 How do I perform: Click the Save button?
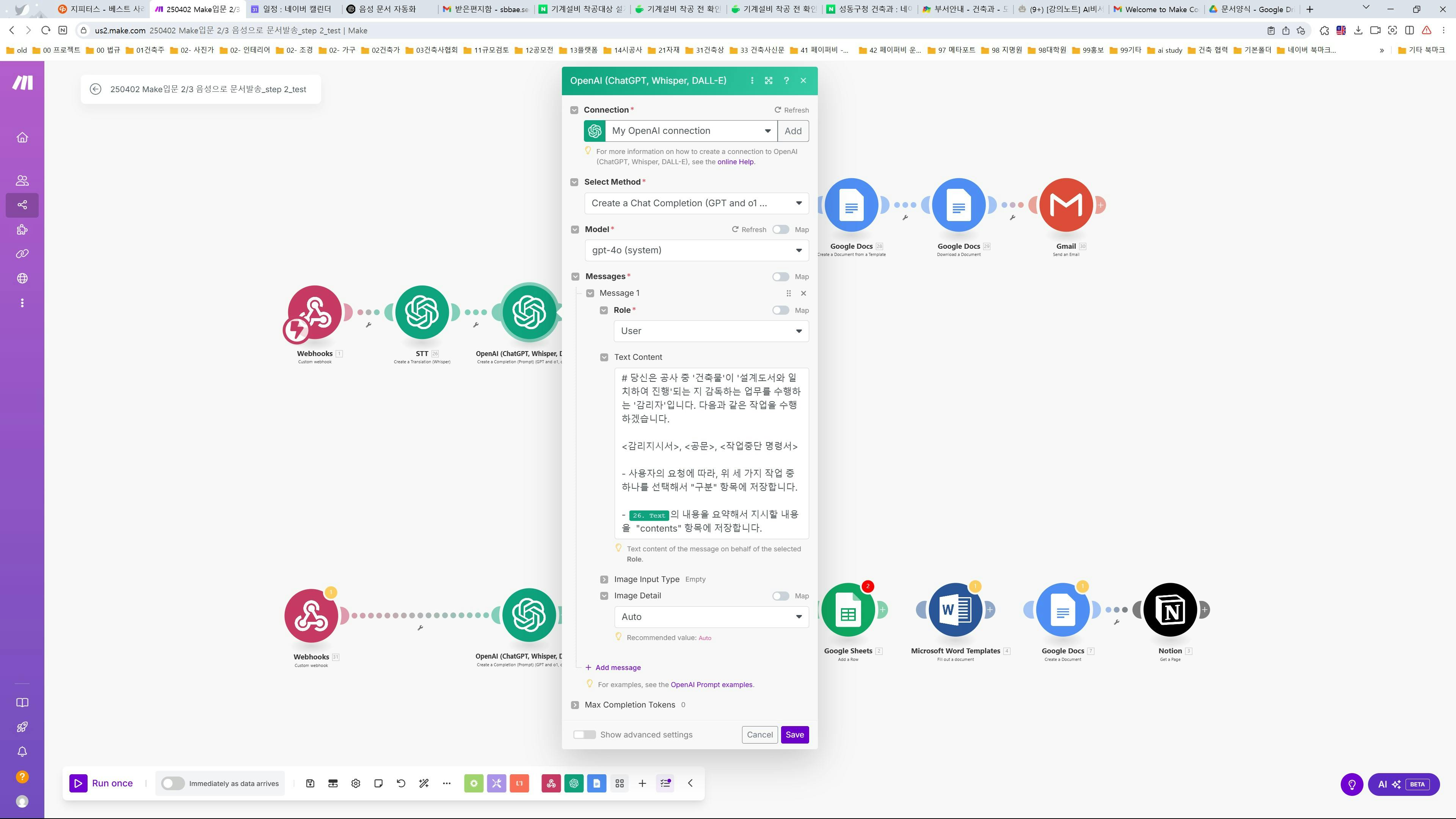[x=794, y=735]
